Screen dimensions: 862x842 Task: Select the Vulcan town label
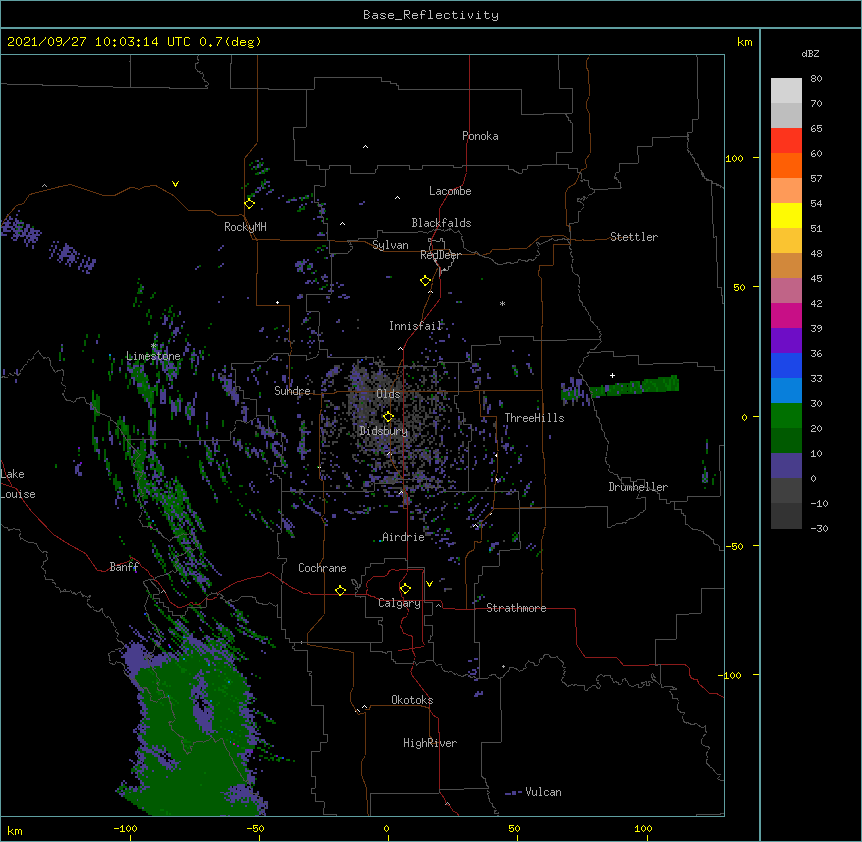pos(543,792)
